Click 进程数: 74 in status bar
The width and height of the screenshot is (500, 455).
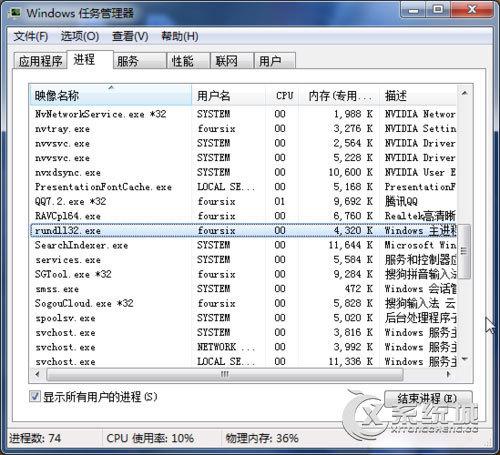pyautogui.click(x=35, y=438)
